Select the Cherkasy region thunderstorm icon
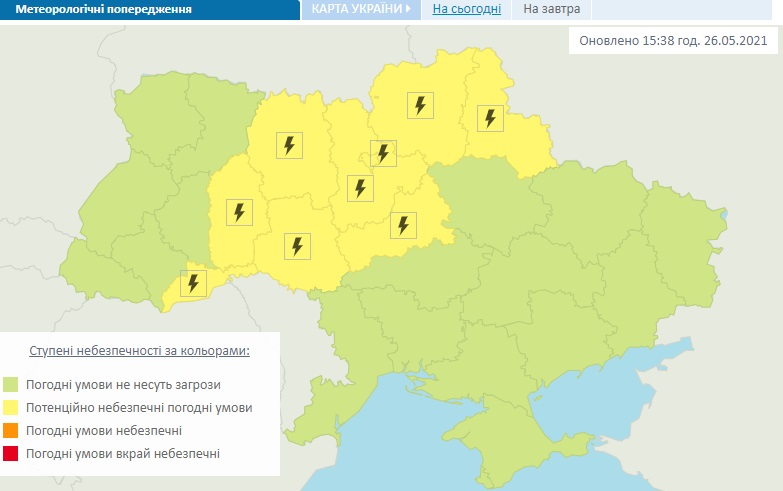This screenshot has height=491, width=783. pyautogui.click(x=403, y=225)
